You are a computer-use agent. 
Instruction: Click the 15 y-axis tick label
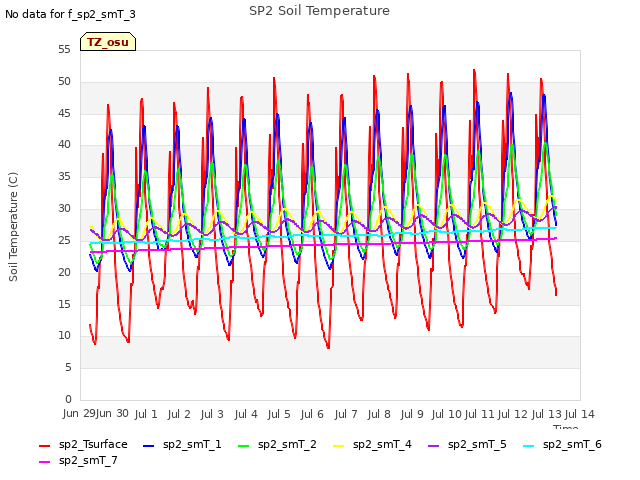click(64, 304)
